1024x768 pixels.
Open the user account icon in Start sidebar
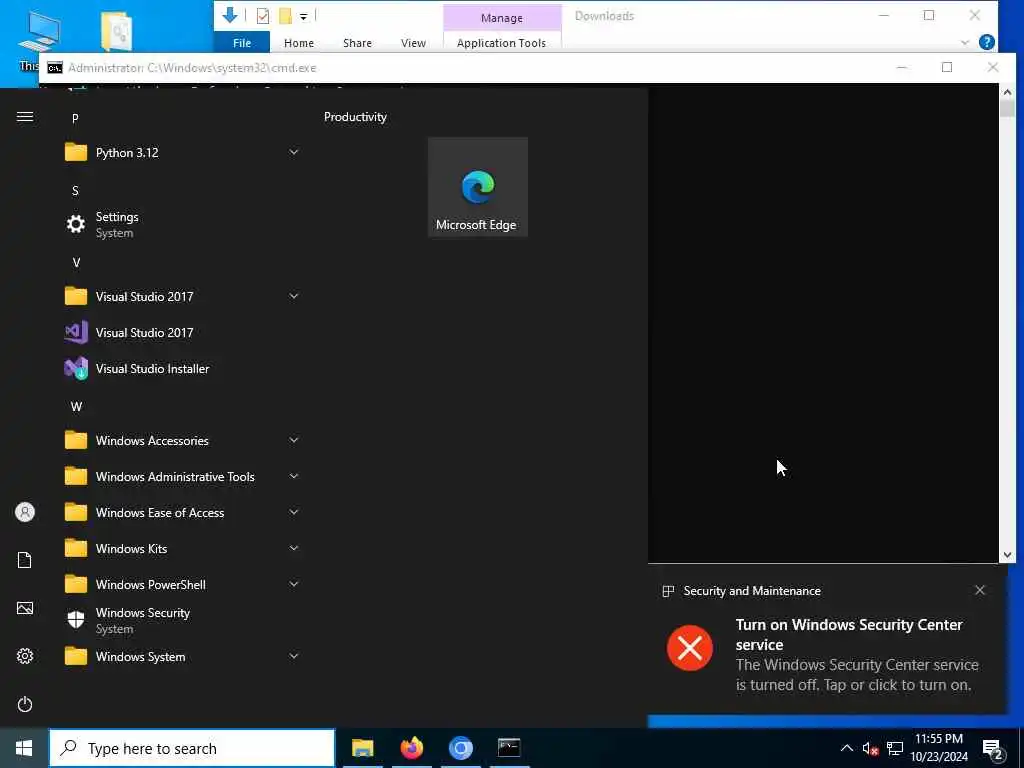pyautogui.click(x=25, y=512)
